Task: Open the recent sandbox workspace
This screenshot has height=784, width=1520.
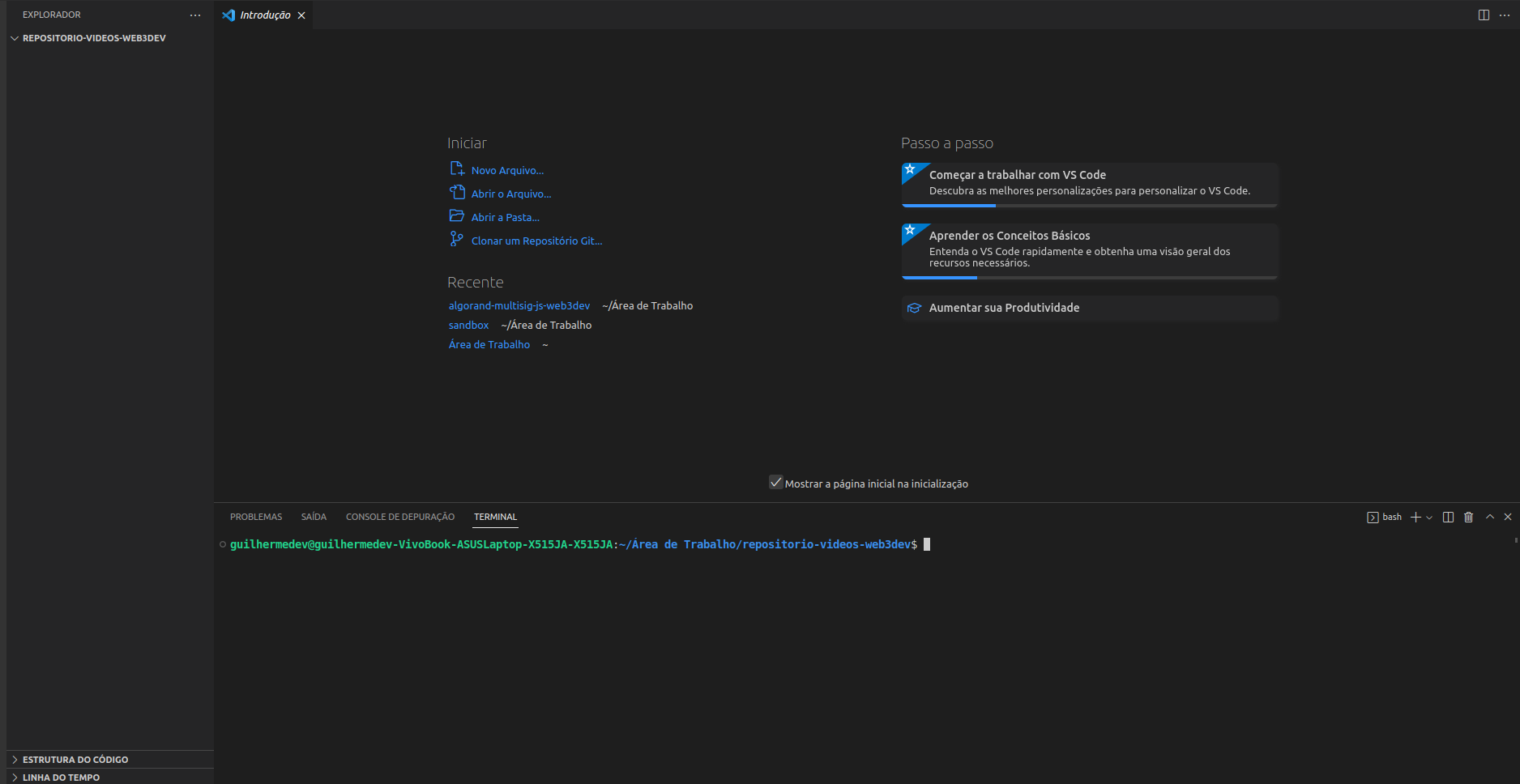Action: [468, 325]
